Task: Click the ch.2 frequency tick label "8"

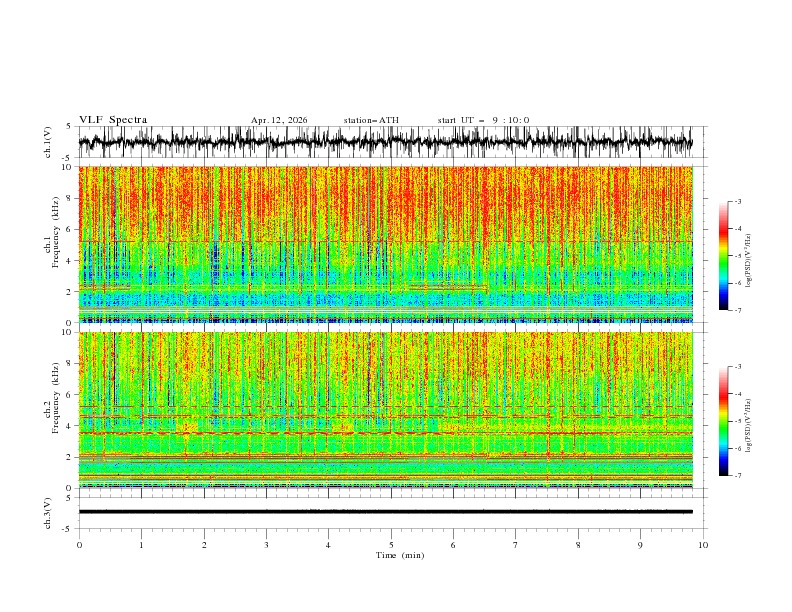Action: [69, 364]
